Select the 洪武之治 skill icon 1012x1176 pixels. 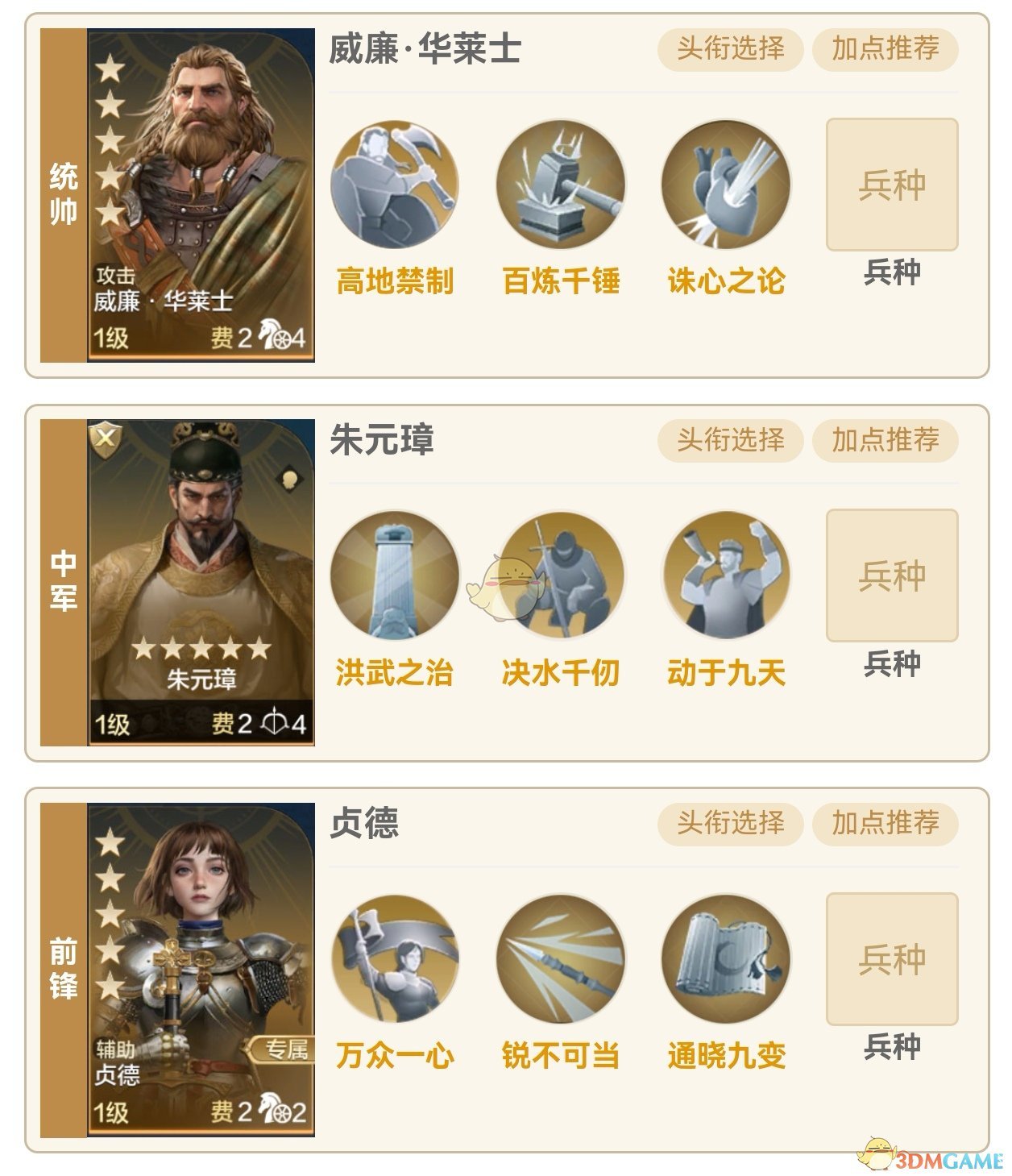[x=395, y=575]
